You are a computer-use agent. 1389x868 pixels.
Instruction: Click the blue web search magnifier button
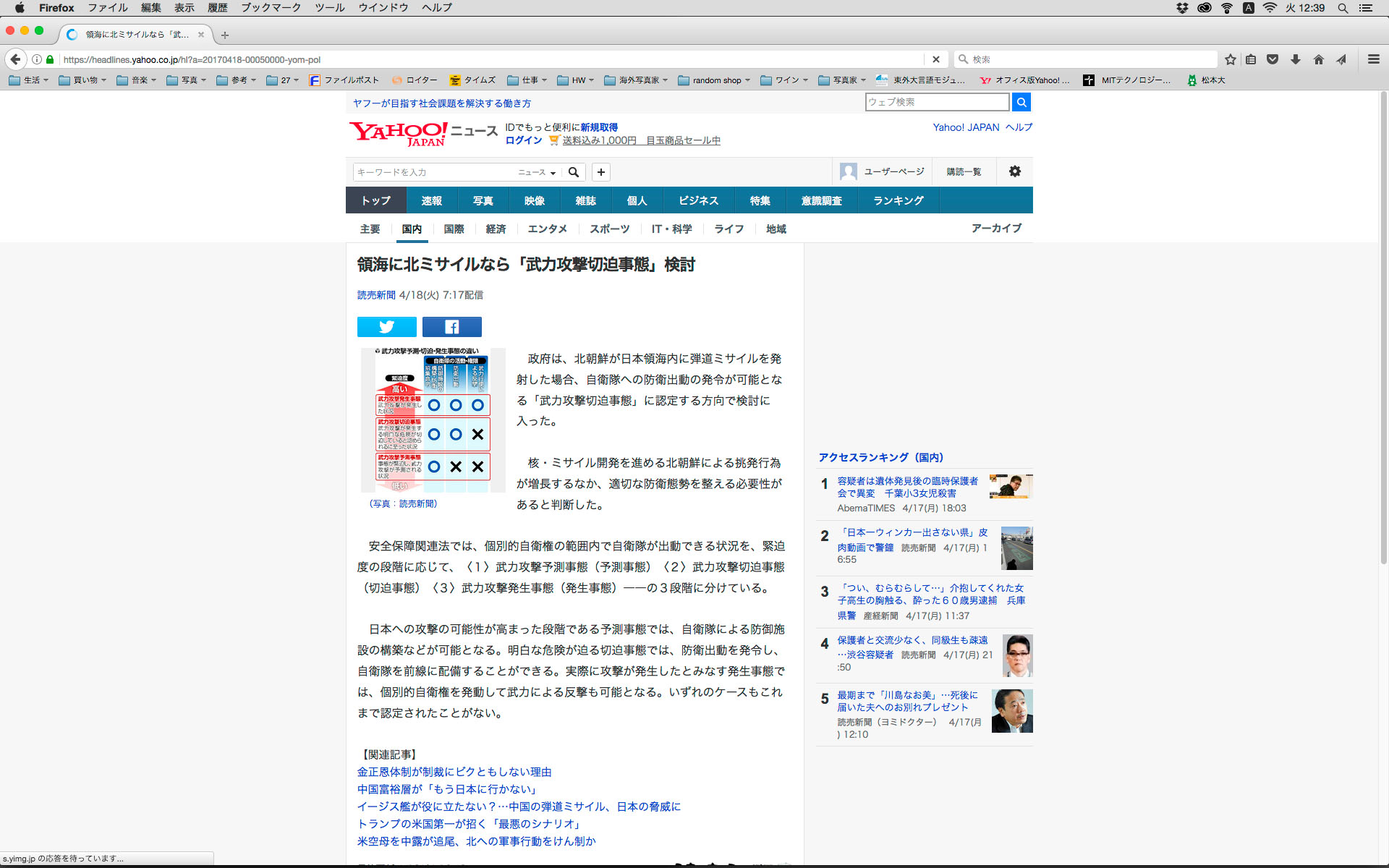coord(1021,102)
